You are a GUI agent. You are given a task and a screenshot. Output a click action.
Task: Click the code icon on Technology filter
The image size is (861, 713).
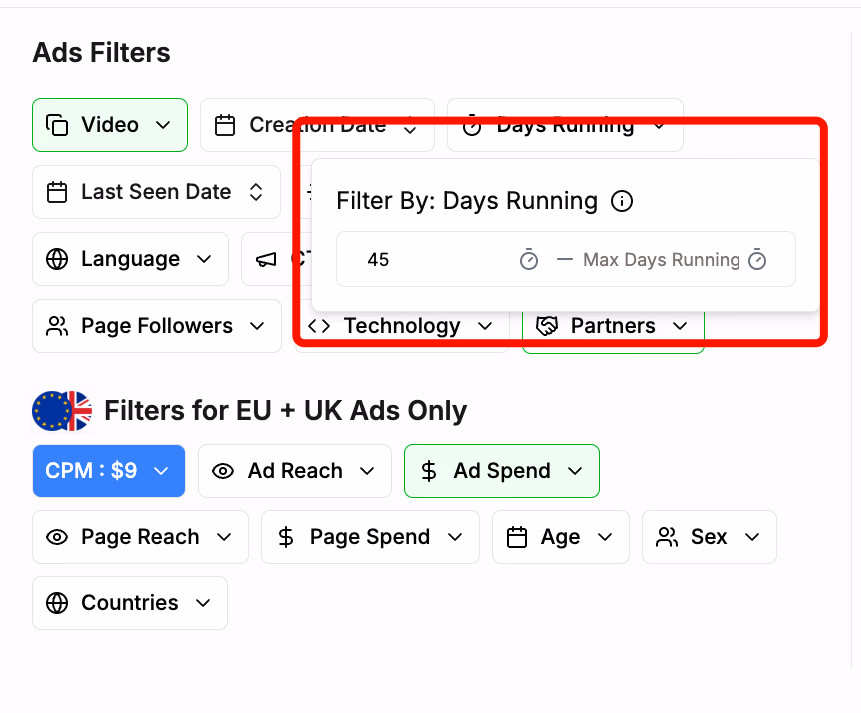pos(321,325)
